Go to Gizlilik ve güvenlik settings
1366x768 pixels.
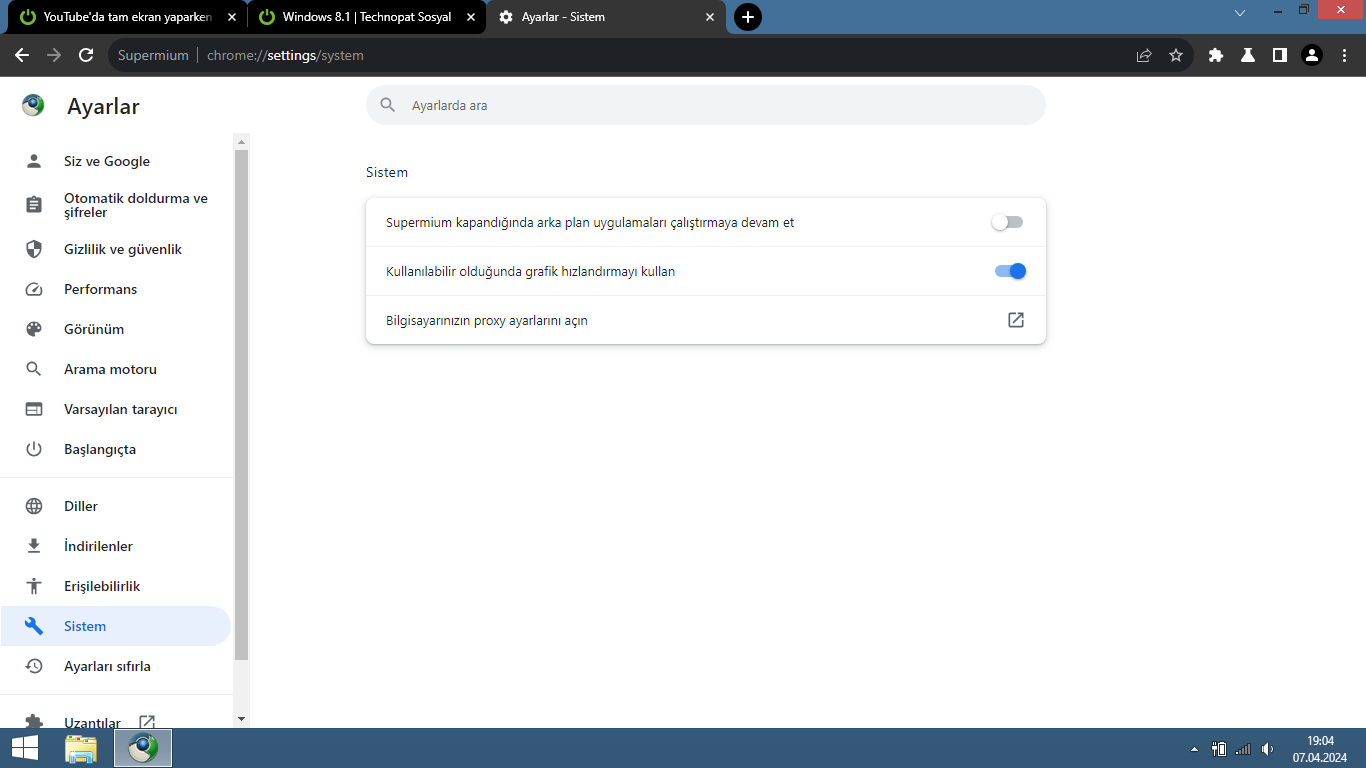pyautogui.click(x=116, y=249)
